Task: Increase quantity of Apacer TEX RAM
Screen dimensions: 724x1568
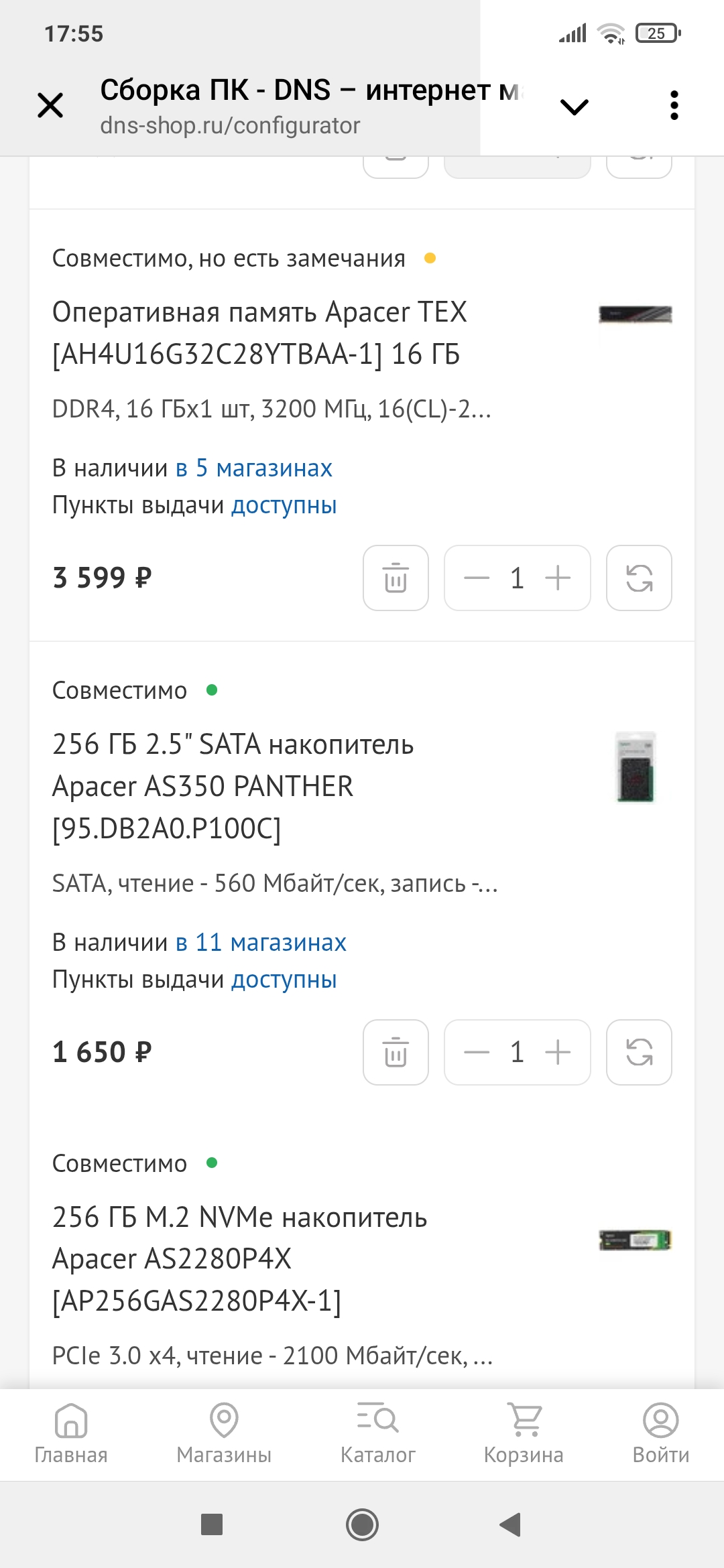Action: (558, 578)
